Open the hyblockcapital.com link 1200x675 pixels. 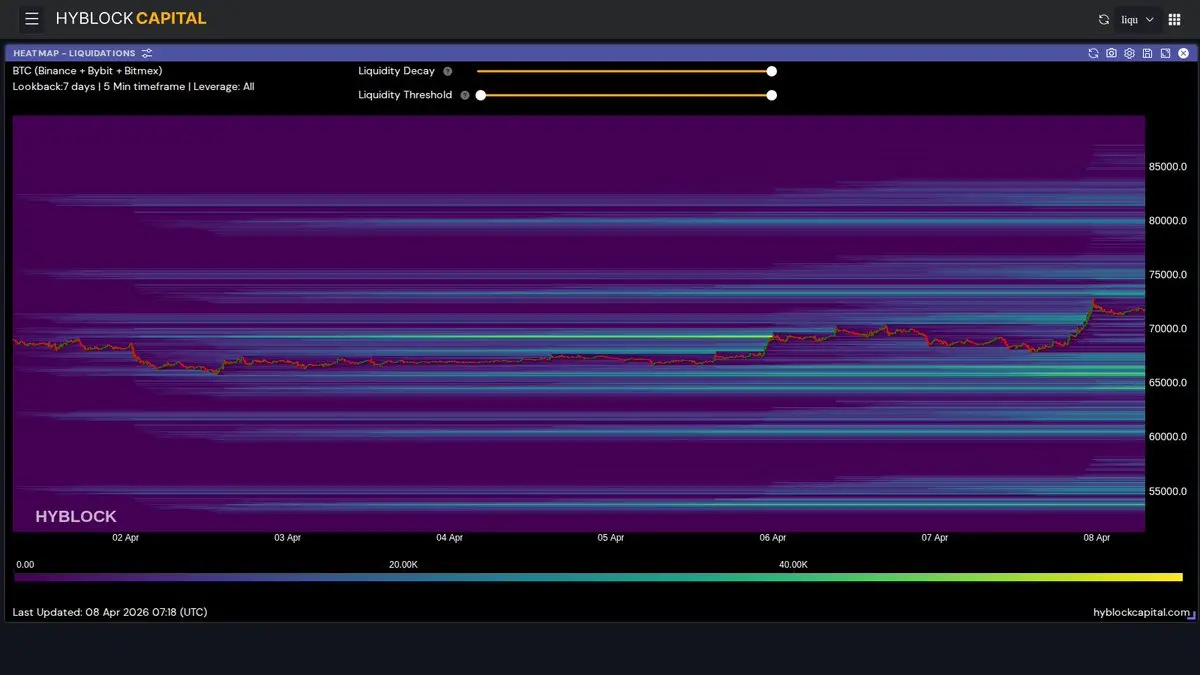click(x=1142, y=612)
